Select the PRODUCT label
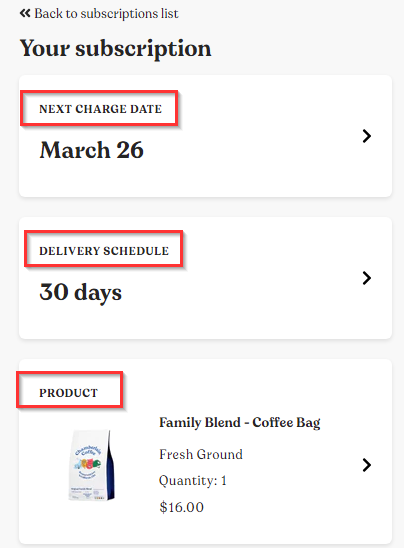 point(68,393)
